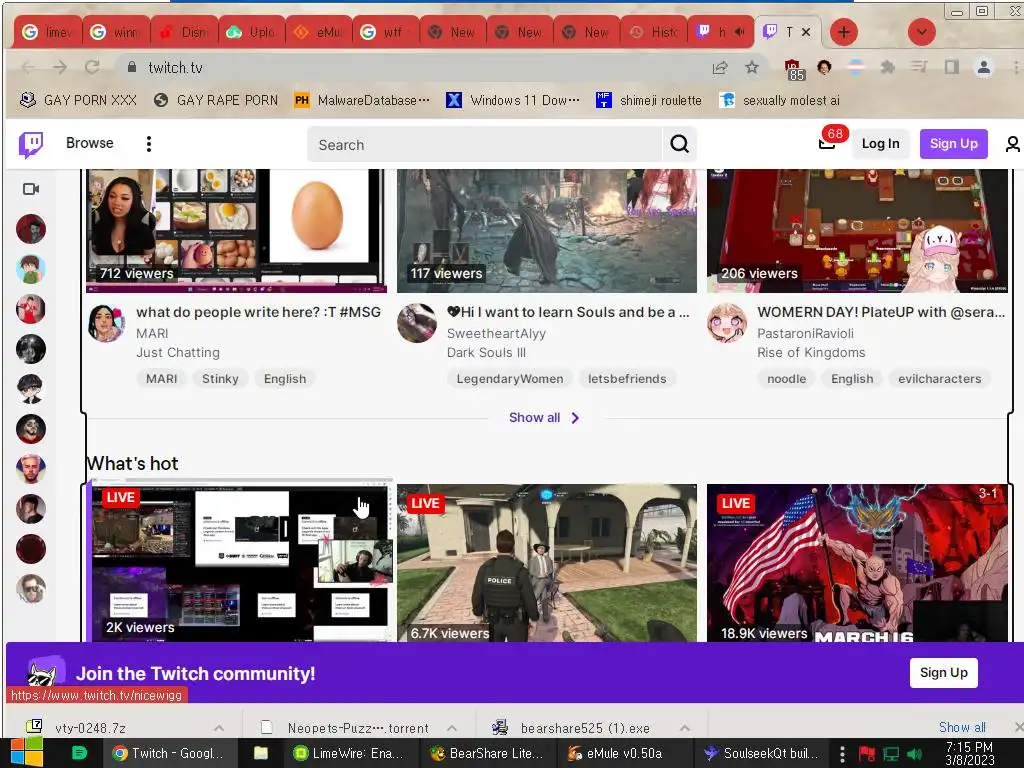1024x768 pixels.
Task: Show hidden taskbar items via three dots
Action: tap(842, 754)
